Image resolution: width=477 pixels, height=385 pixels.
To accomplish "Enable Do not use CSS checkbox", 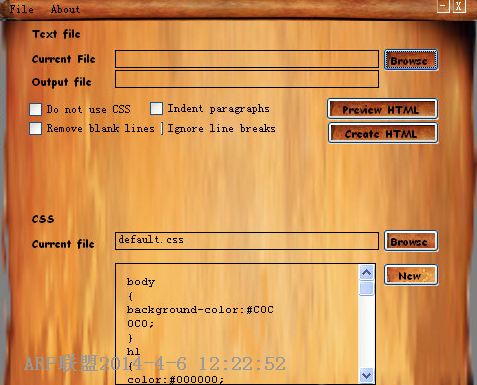I will coord(36,109).
